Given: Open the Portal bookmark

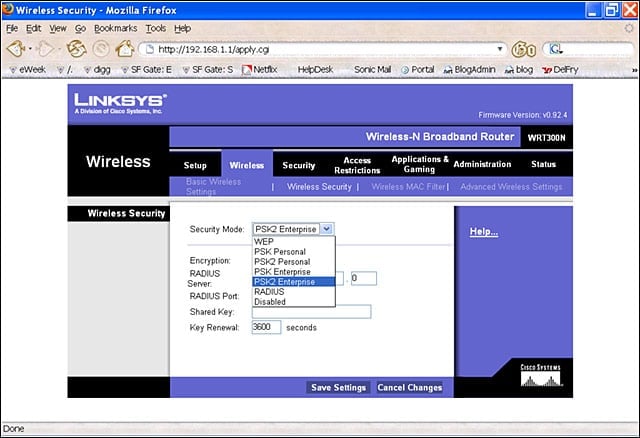Looking at the screenshot, I should pos(418,70).
